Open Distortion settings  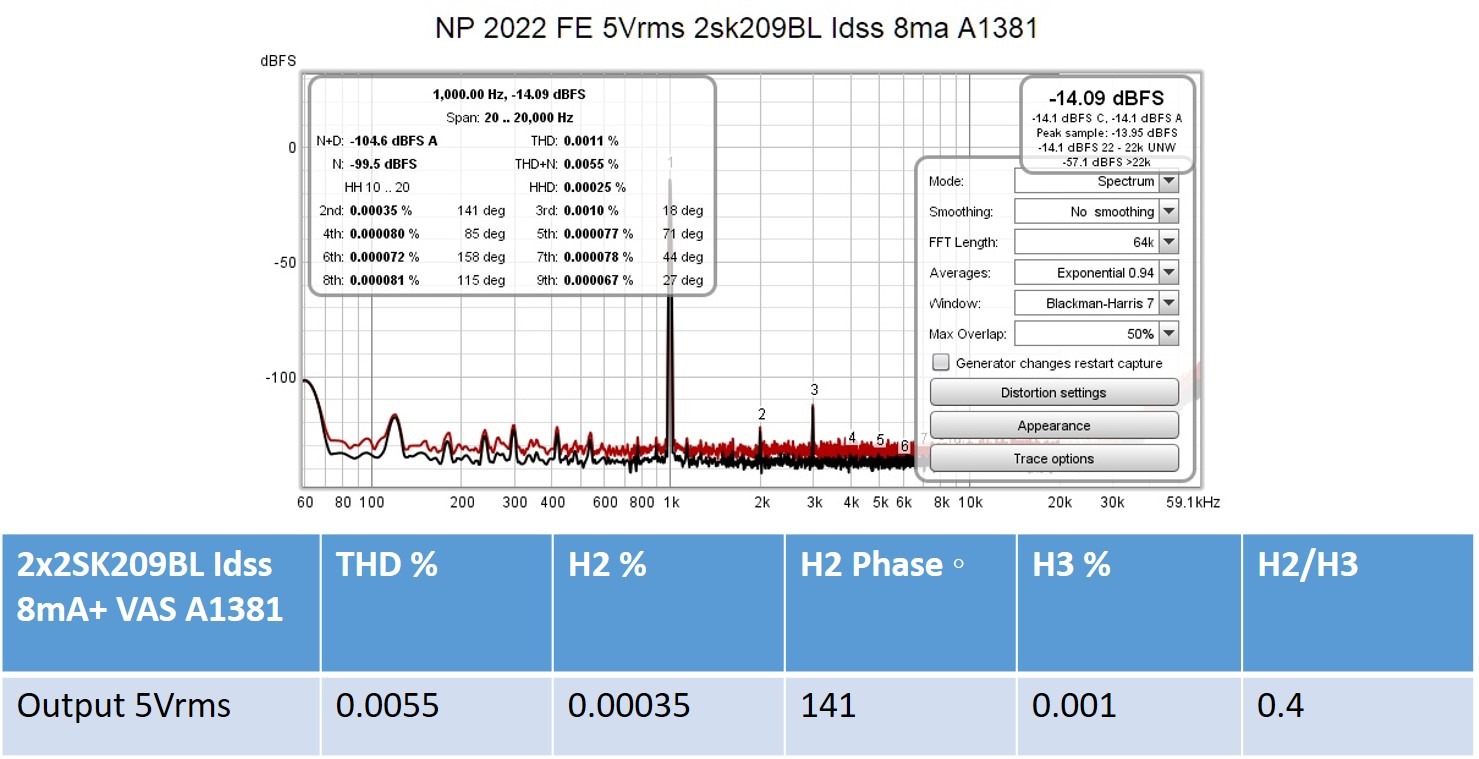(1054, 392)
